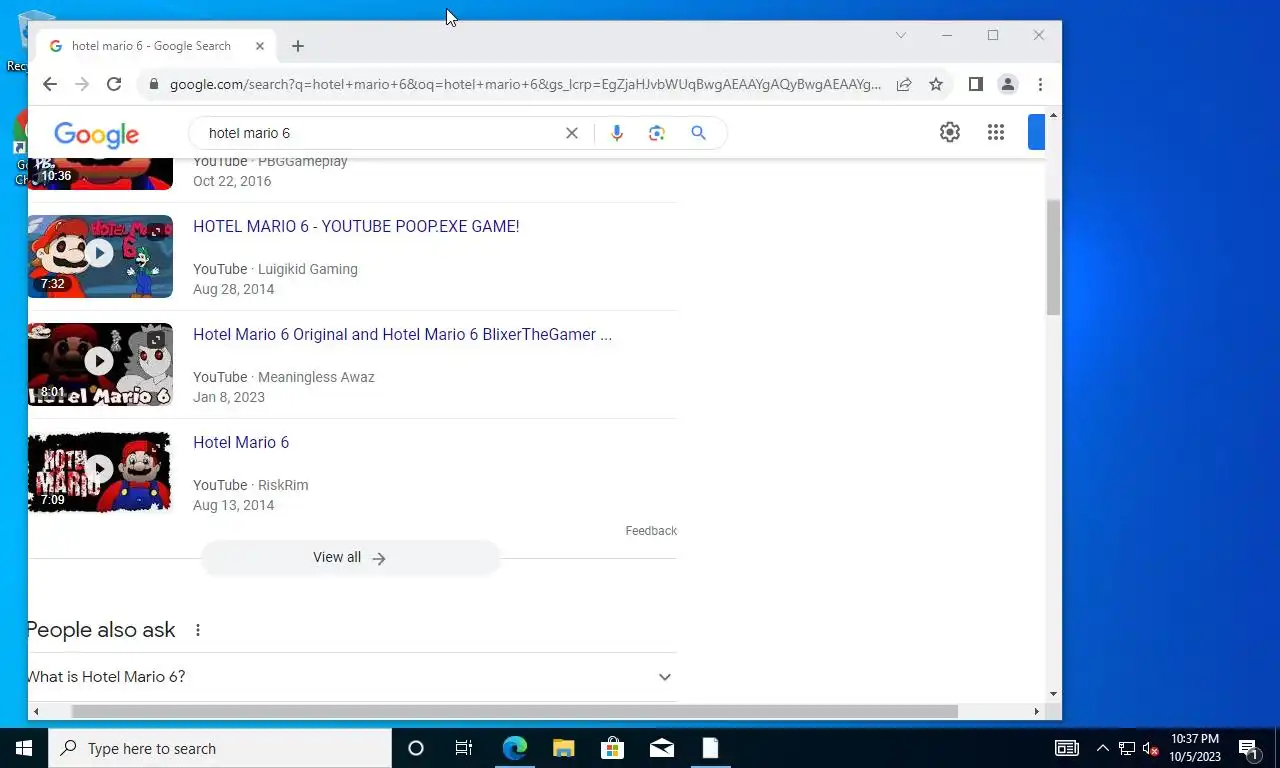Open Google quick settings gear

[x=950, y=132]
